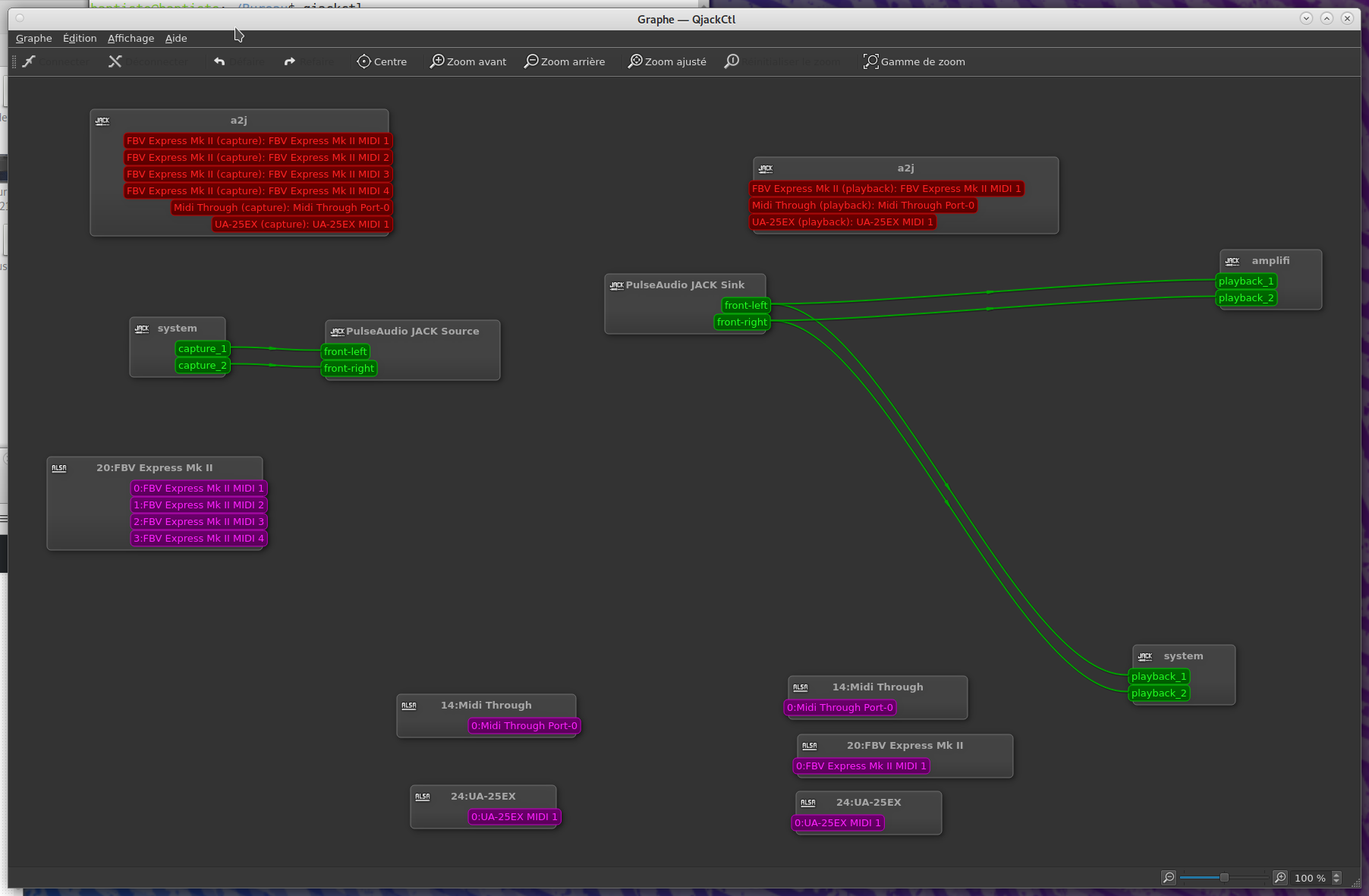Open the Graphe menu
The width and height of the screenshot is (1369, 896).
[34, 38]
